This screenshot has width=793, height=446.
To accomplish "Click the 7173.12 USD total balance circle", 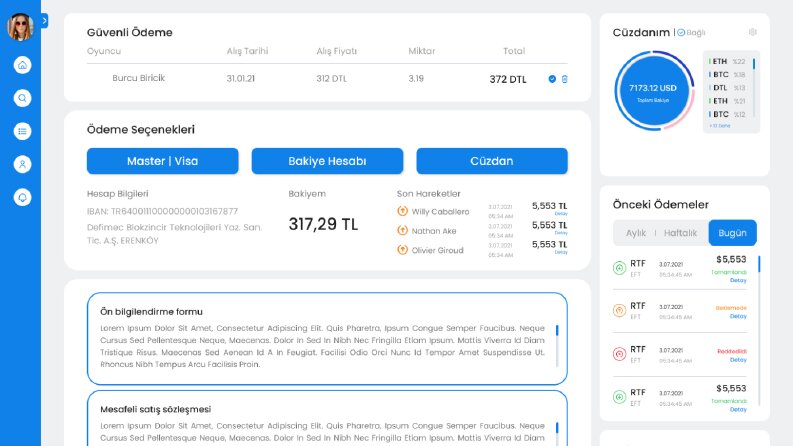I will [653, 91].
